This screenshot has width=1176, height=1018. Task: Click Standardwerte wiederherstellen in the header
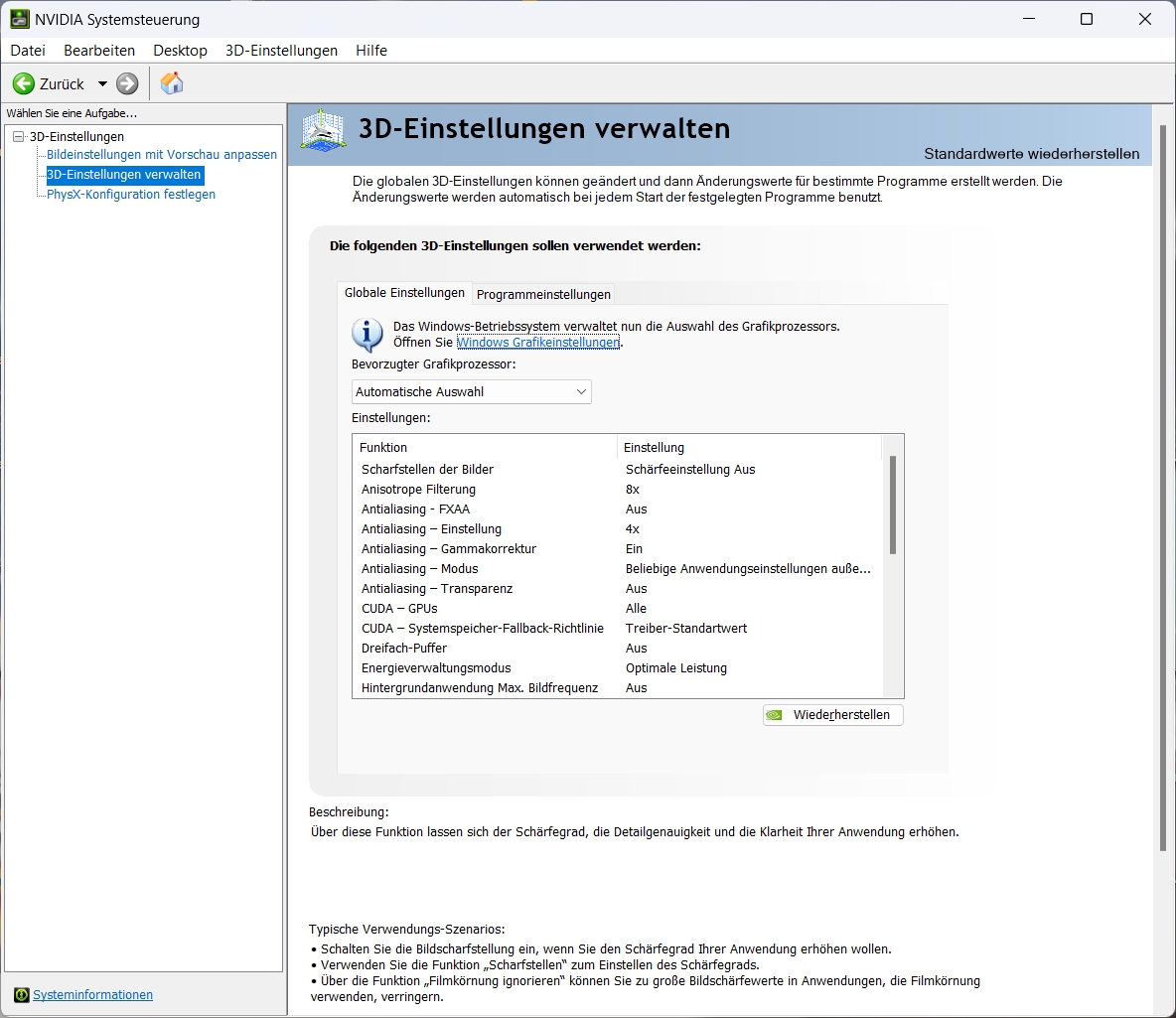pos(1031,154)
